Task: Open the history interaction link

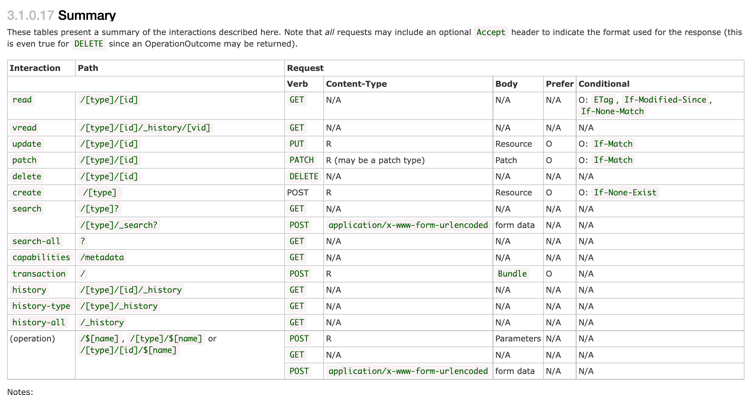Action: pos(29,290)
